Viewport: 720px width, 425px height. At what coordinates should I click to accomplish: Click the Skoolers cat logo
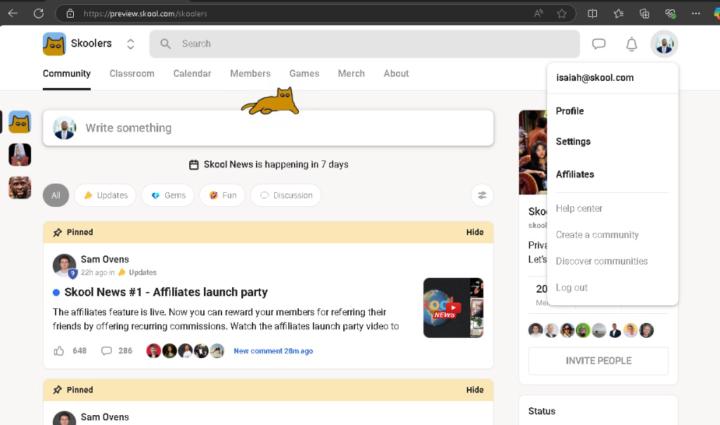(x=54, y=44)
